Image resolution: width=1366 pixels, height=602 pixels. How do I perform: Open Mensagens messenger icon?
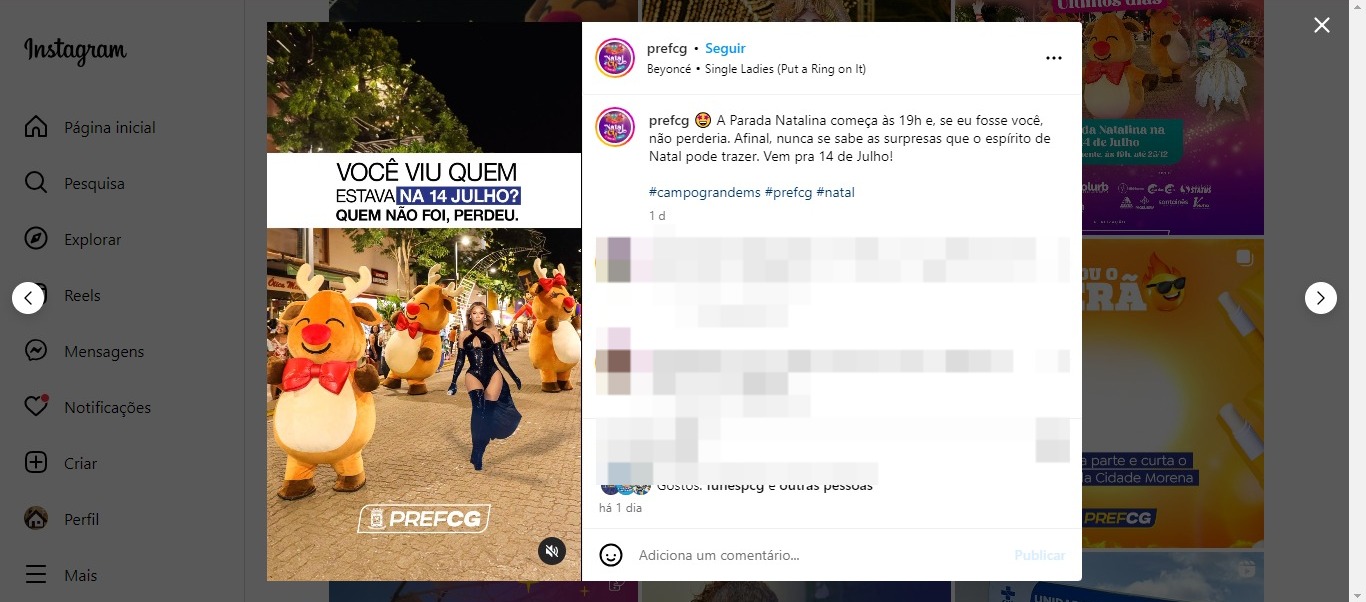(36, 352)
